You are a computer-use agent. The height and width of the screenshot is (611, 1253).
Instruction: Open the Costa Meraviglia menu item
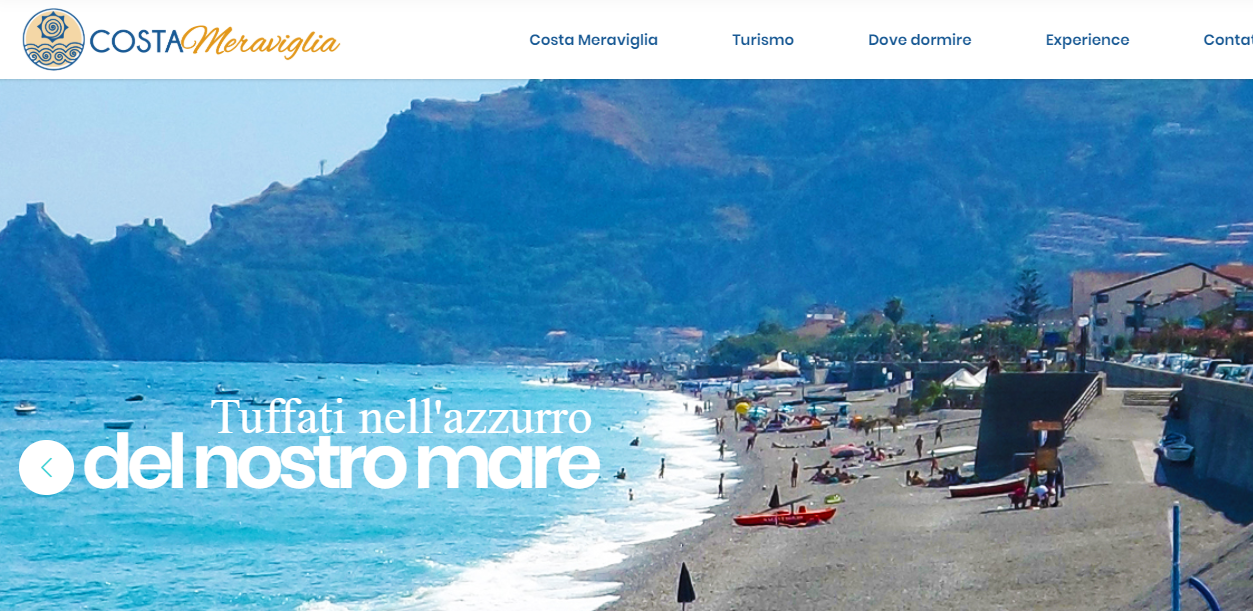click(x=593, y=40)
